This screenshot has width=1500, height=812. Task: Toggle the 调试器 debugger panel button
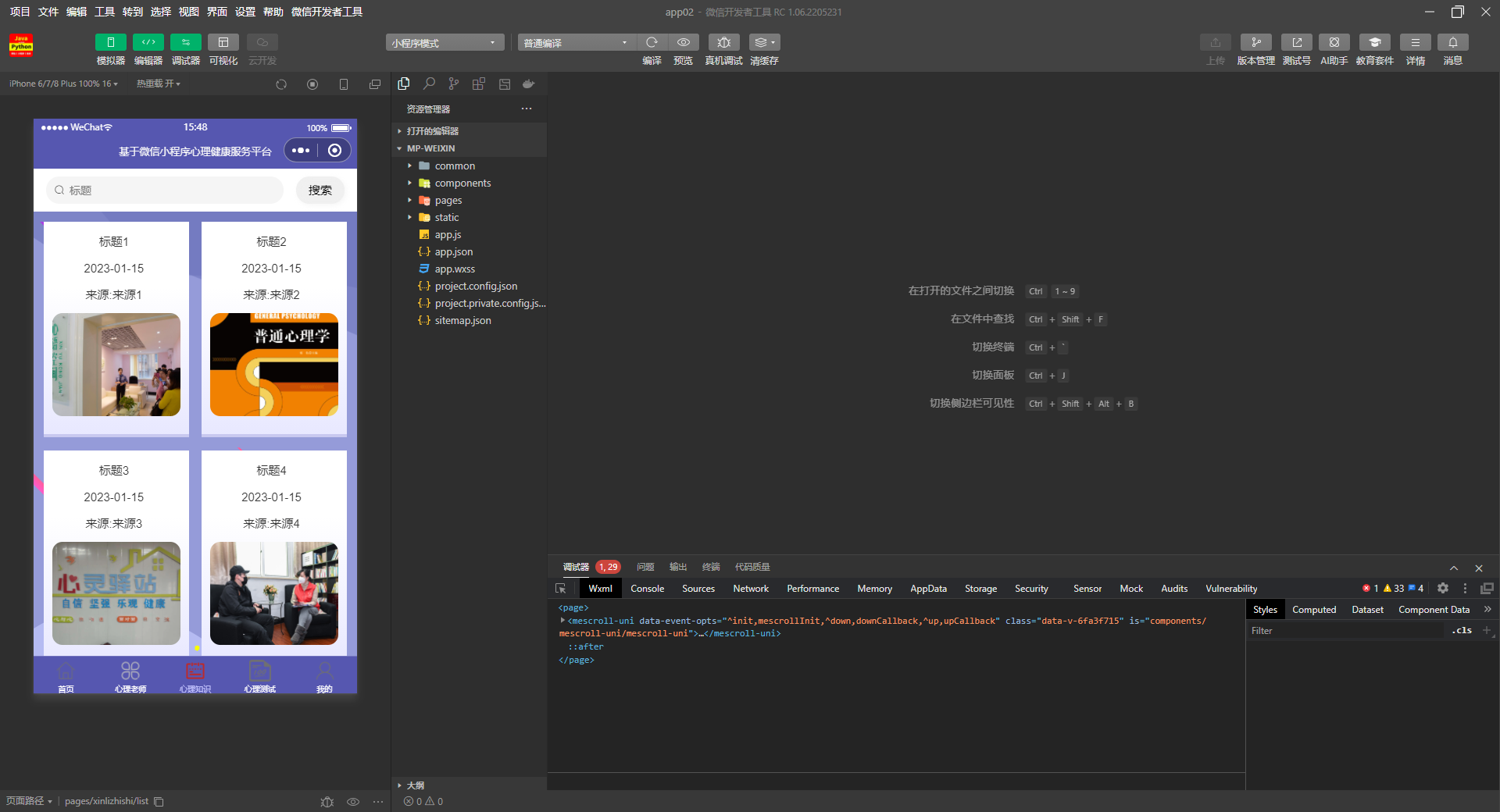click(x=185, y=42)
